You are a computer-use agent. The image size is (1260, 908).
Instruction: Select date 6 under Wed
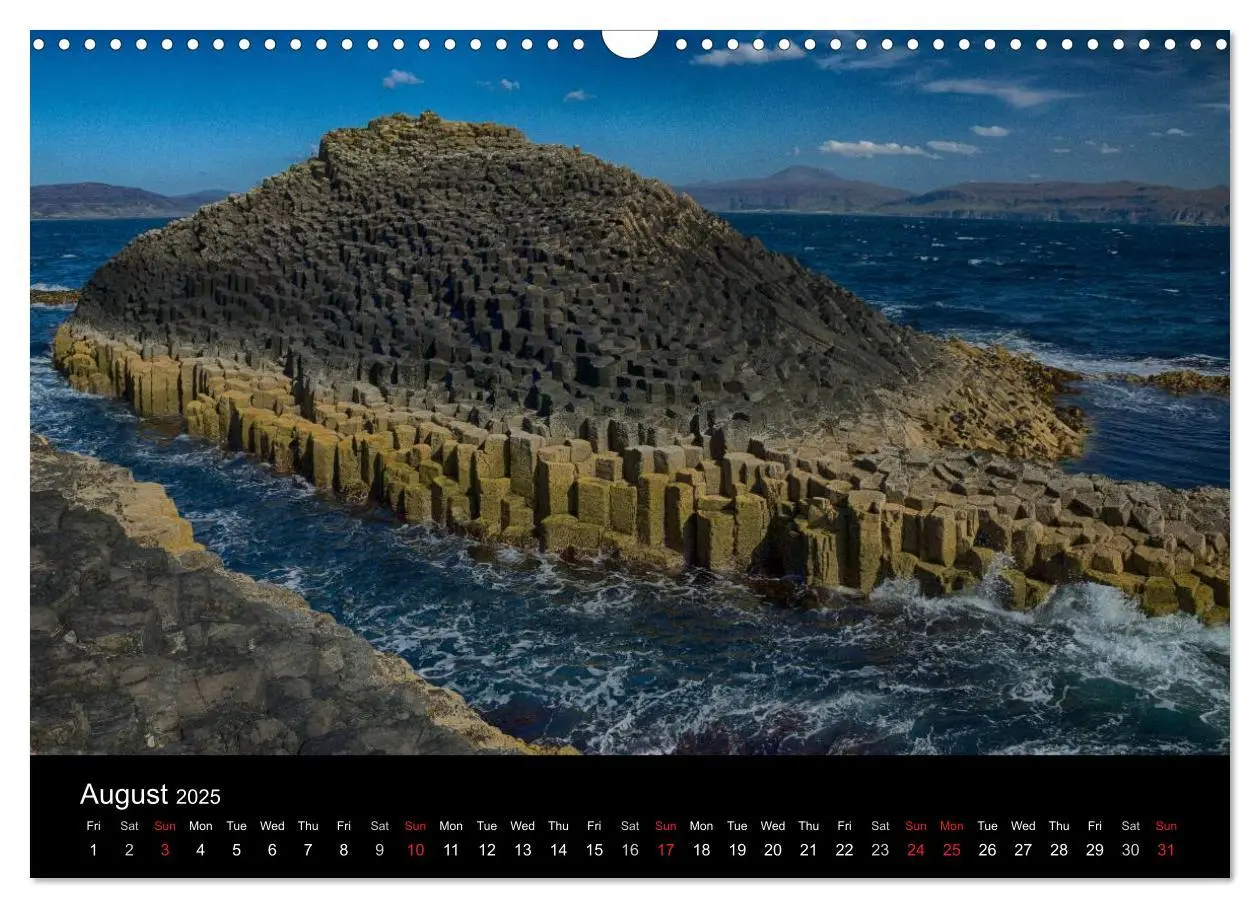coord(272,850)
